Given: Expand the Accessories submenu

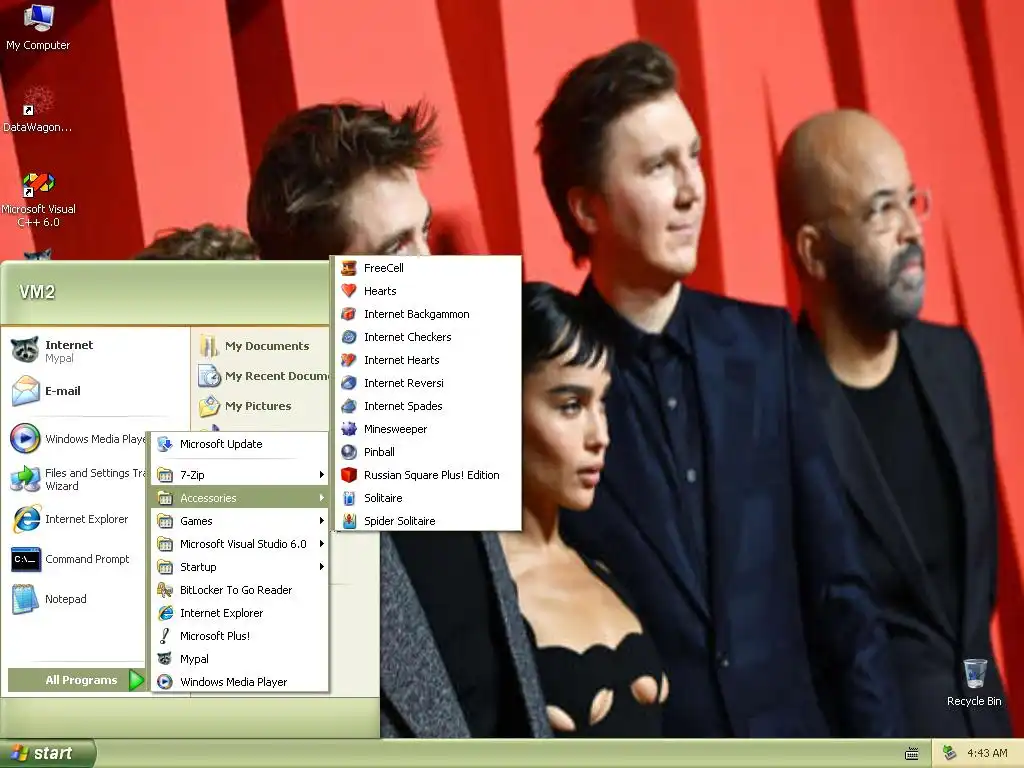Looking at the screenshot, I should point(240,498).
